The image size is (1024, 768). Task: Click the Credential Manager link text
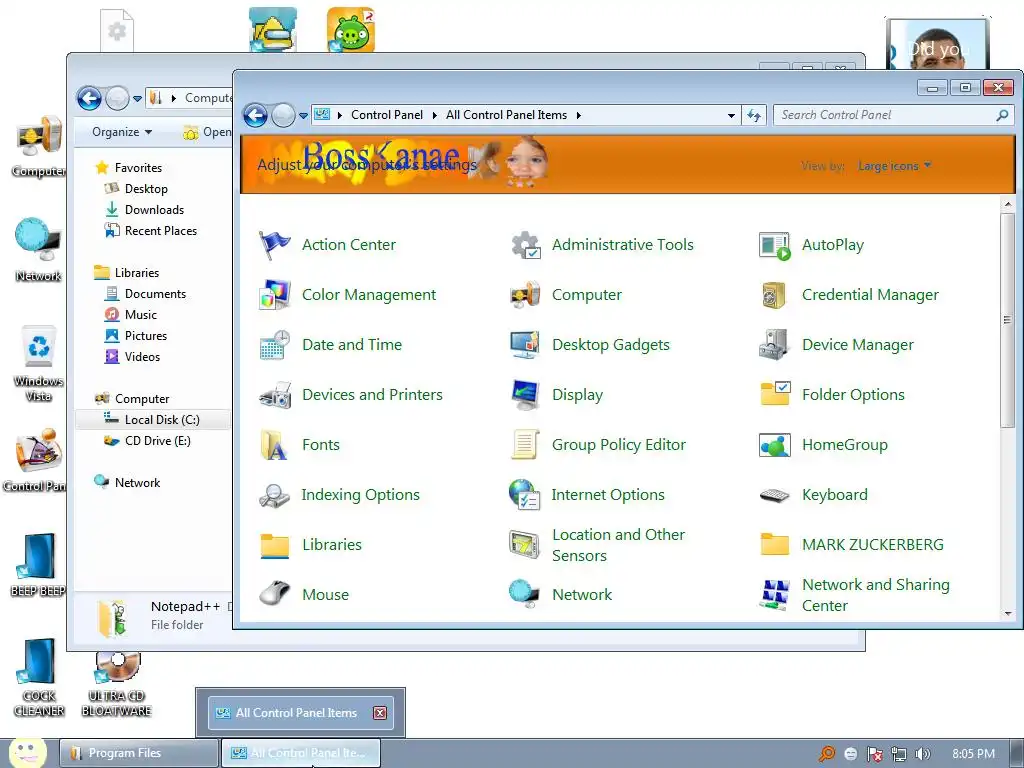[x=870, y=295]
